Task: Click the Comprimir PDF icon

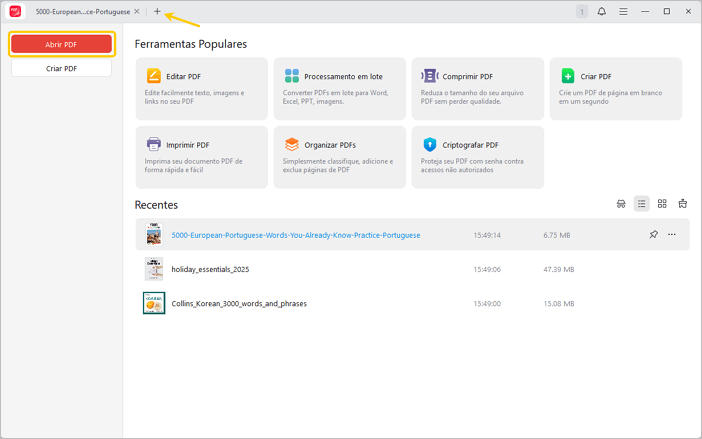Action: [x=430, y=76]
